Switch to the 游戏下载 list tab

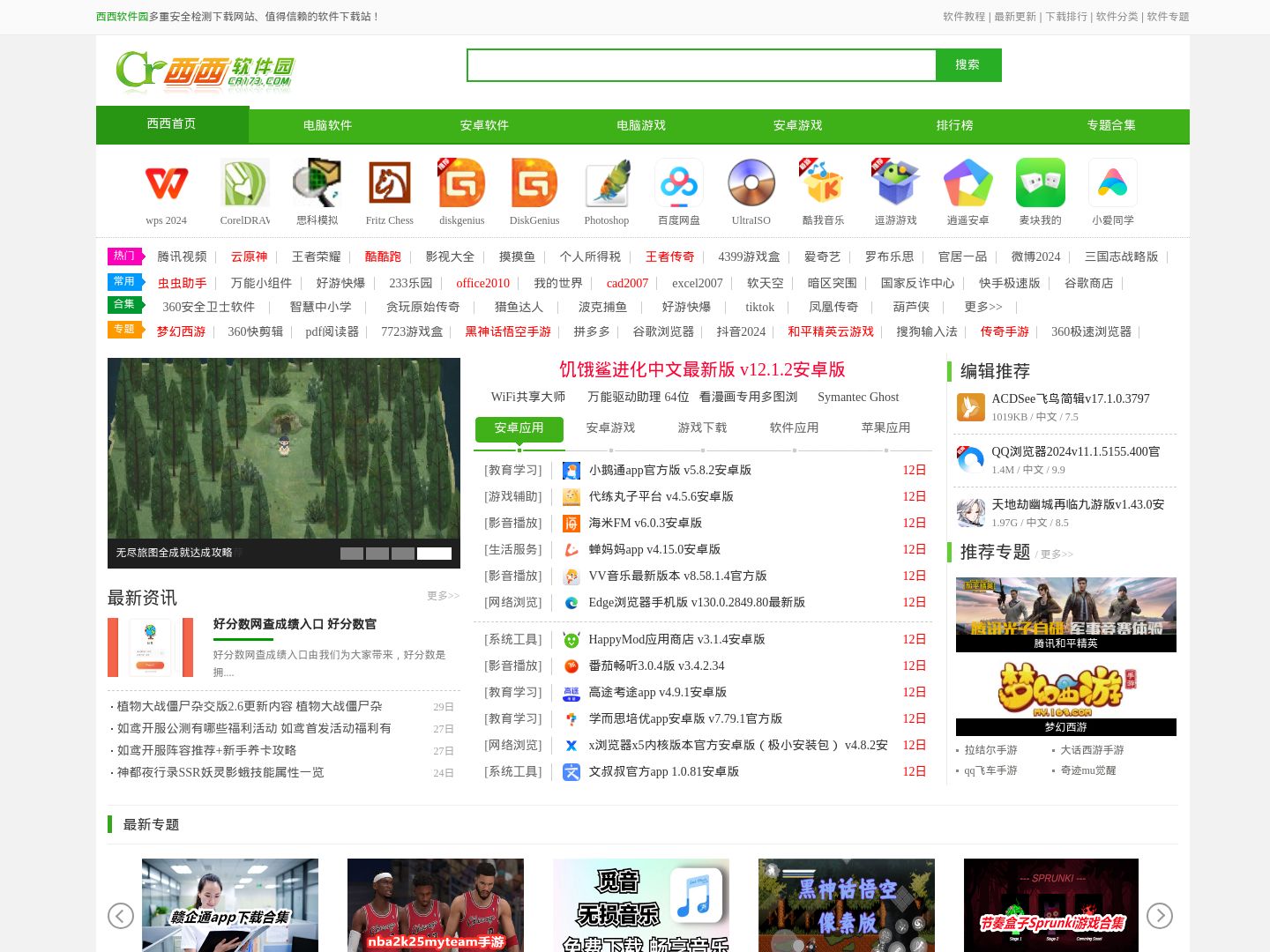[x=702, y=428]
